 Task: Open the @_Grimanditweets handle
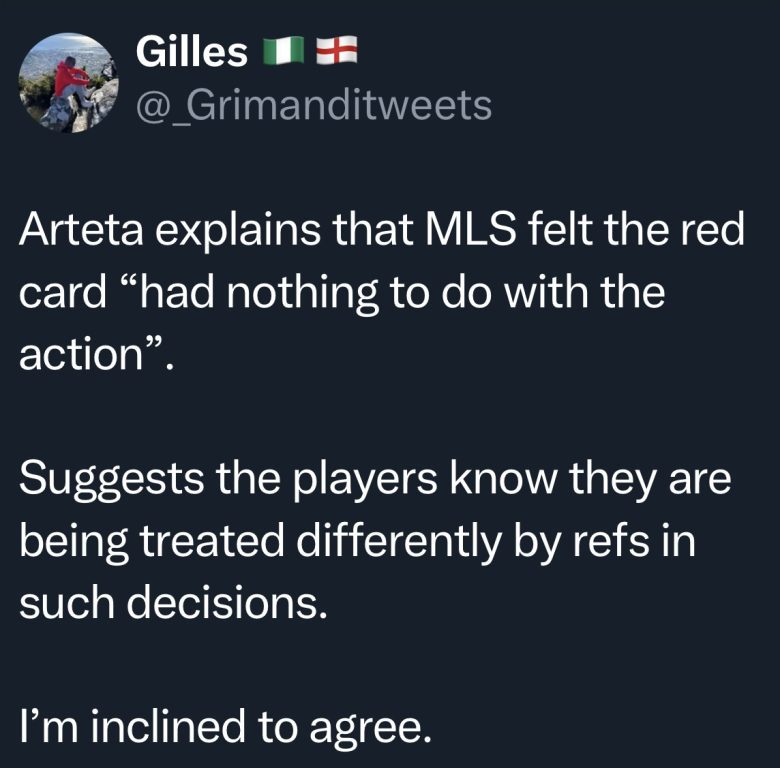pos(313,103)
